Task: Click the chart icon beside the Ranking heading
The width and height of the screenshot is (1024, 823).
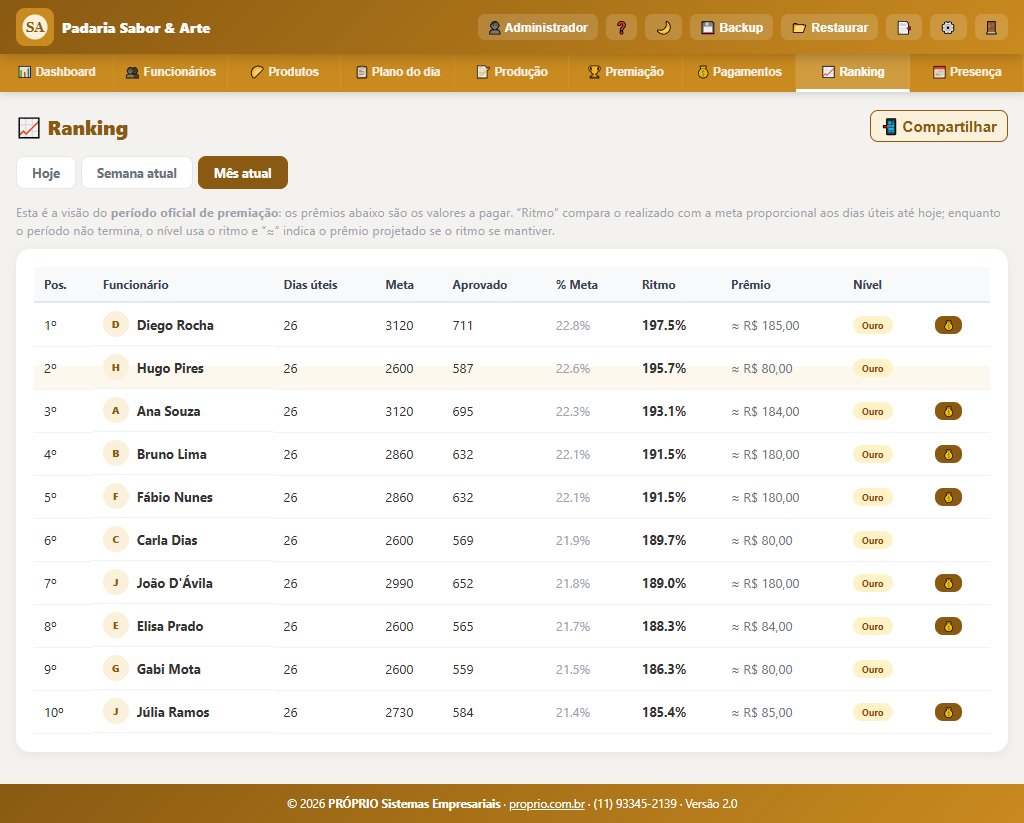Action: [x=29, y=128]
